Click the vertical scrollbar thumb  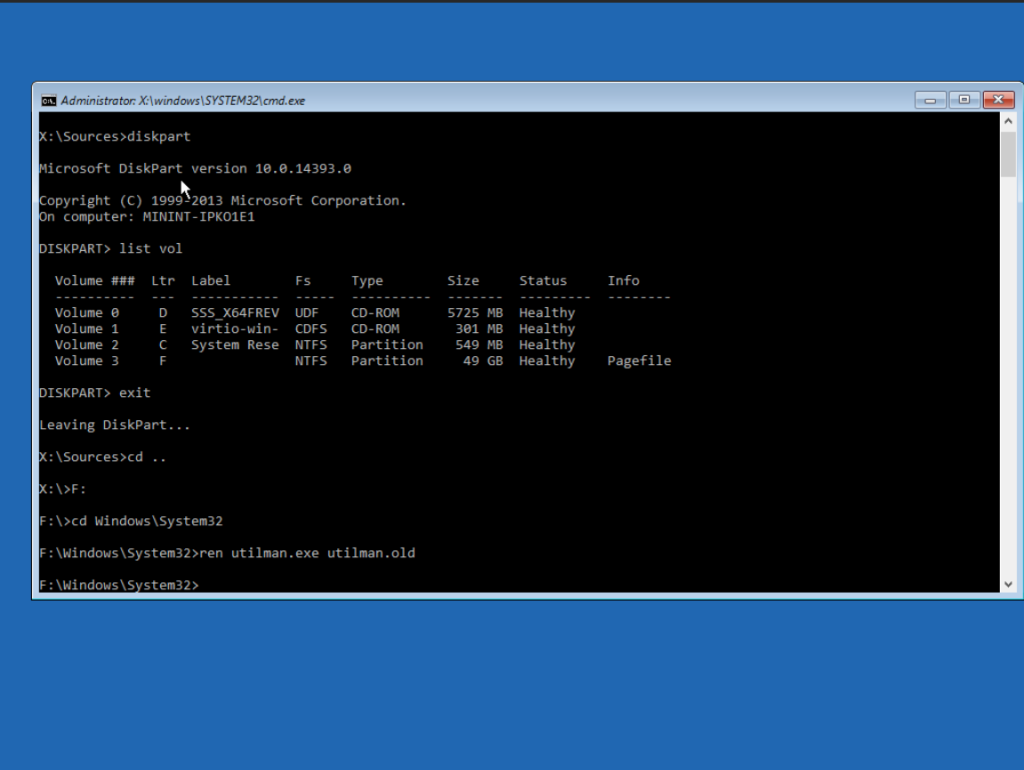point(1008,154)
